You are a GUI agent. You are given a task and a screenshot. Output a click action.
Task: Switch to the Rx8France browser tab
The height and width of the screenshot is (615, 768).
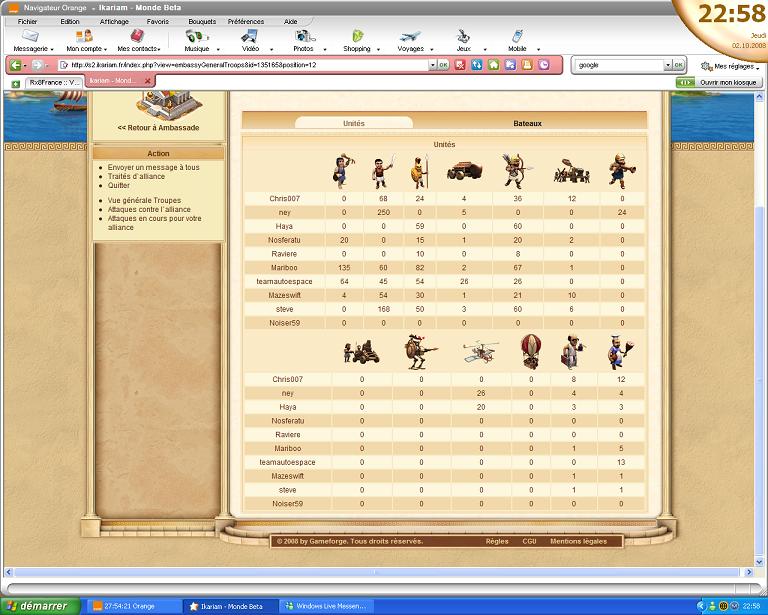(x=54, y=83)
